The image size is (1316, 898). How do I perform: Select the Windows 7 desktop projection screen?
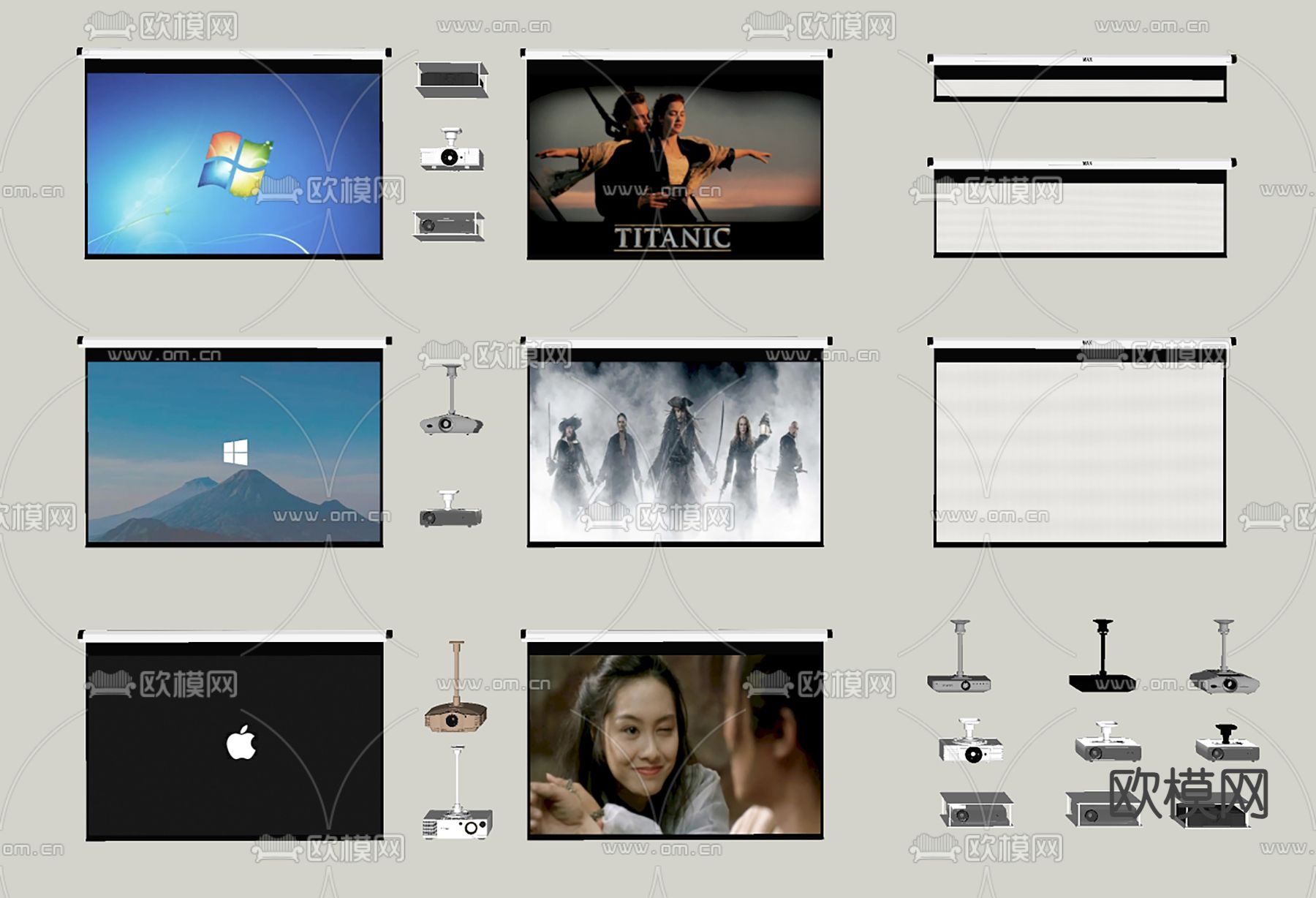click(x=234, y=154)
